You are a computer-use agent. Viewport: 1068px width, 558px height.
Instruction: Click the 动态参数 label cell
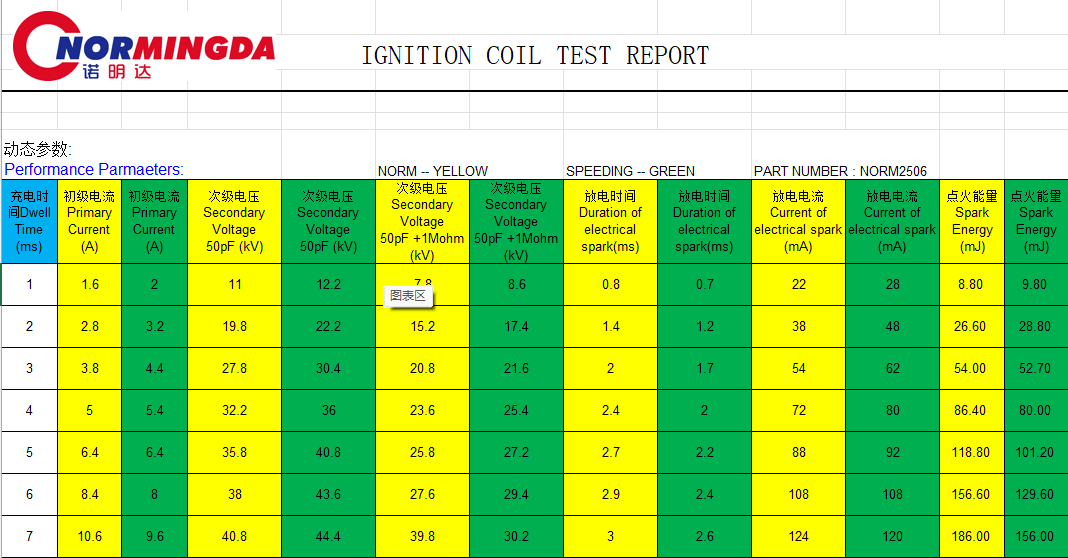click(x=38, y=150)
